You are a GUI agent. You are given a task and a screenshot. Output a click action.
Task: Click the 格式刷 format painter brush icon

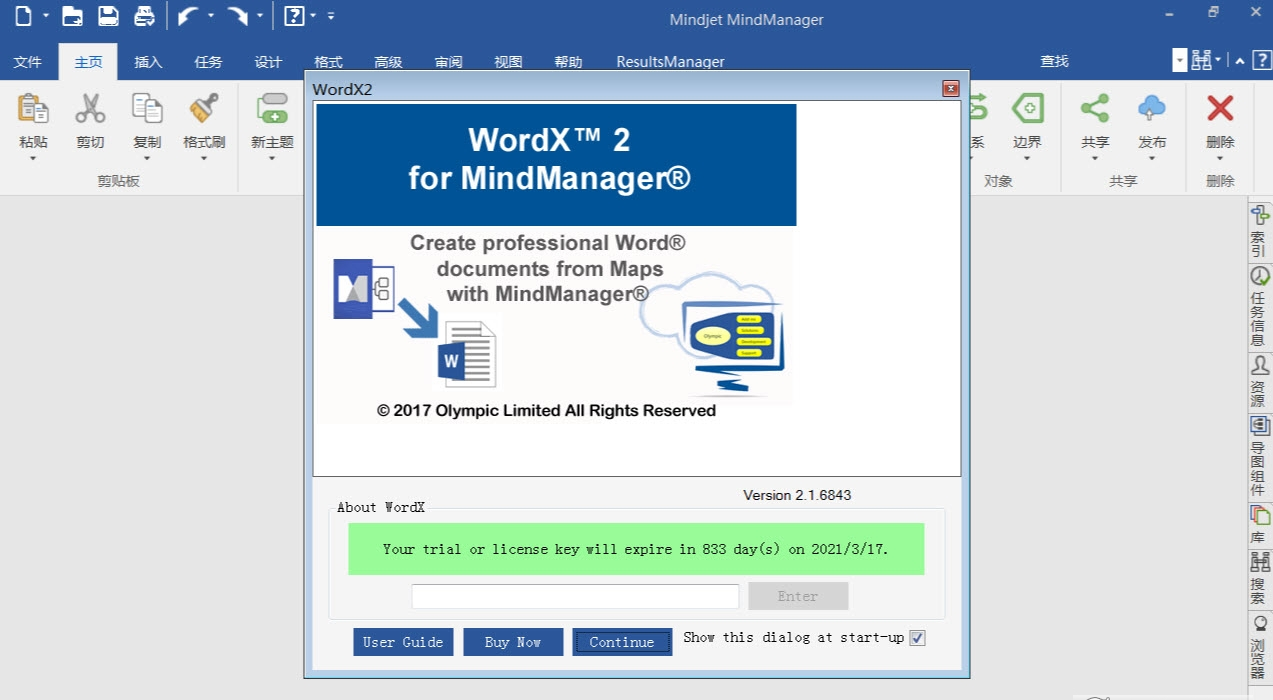204,108
